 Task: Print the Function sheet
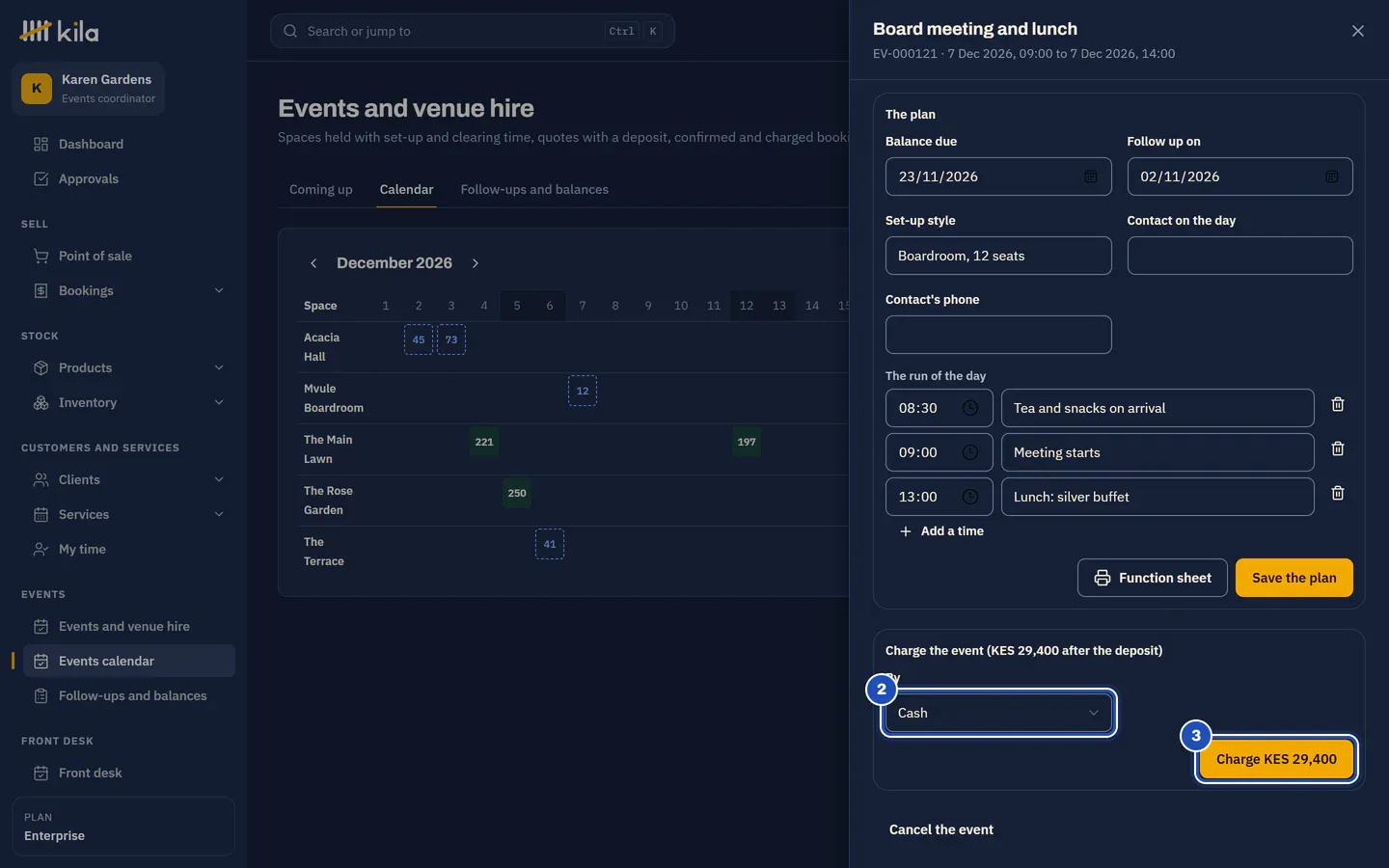coord(1153,578)
